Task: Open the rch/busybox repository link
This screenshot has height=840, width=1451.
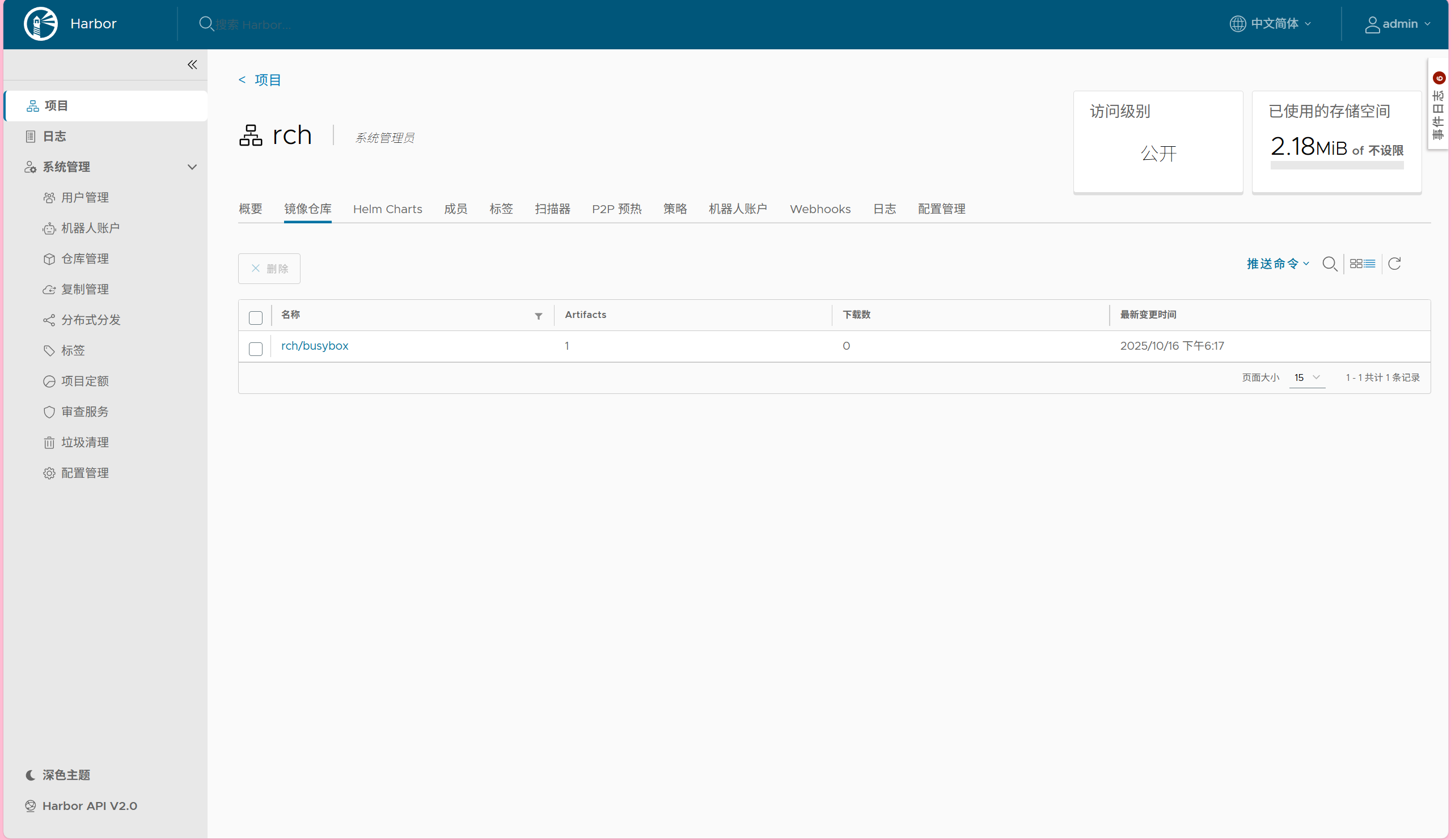Action: pos(314,345)
